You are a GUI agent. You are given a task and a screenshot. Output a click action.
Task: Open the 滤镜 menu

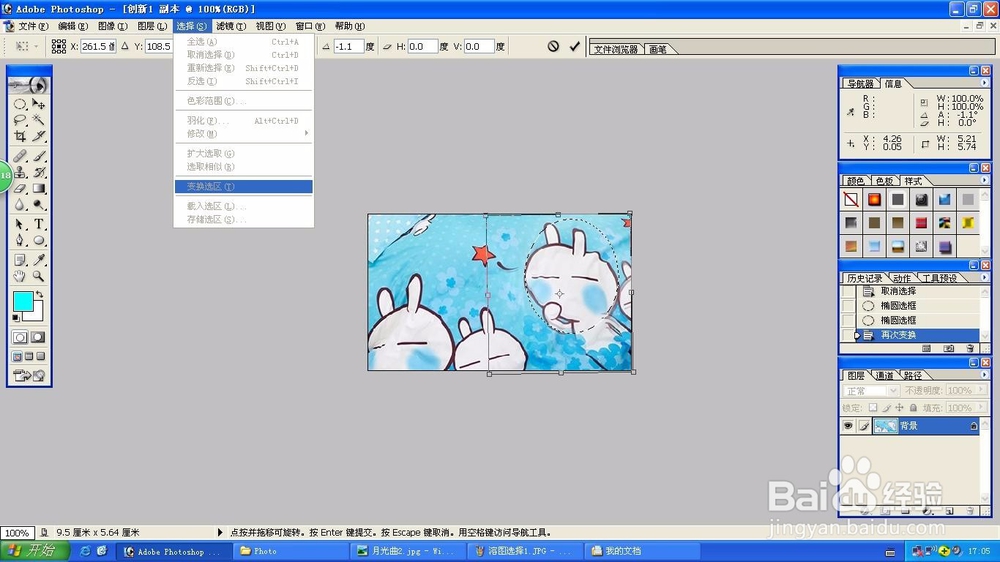point(231,26)
